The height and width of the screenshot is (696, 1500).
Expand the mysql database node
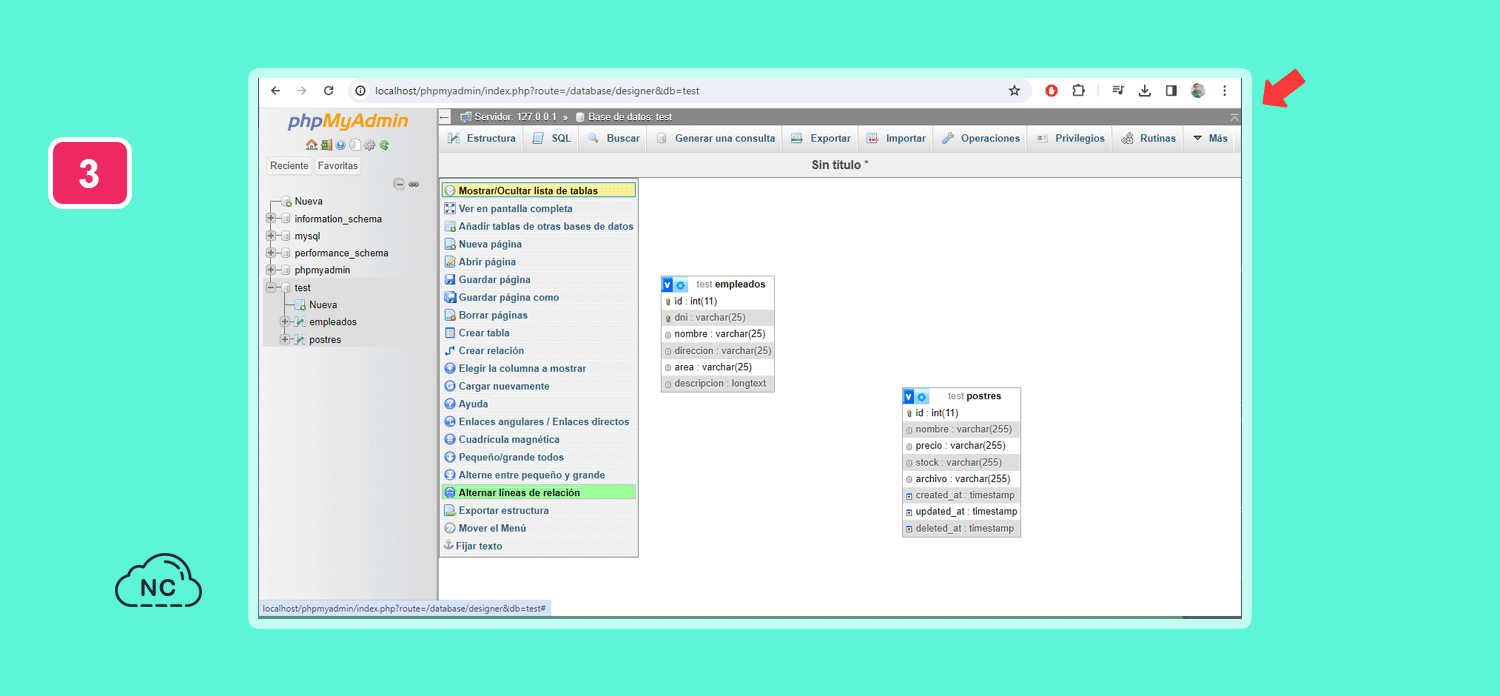coord(271,236)
